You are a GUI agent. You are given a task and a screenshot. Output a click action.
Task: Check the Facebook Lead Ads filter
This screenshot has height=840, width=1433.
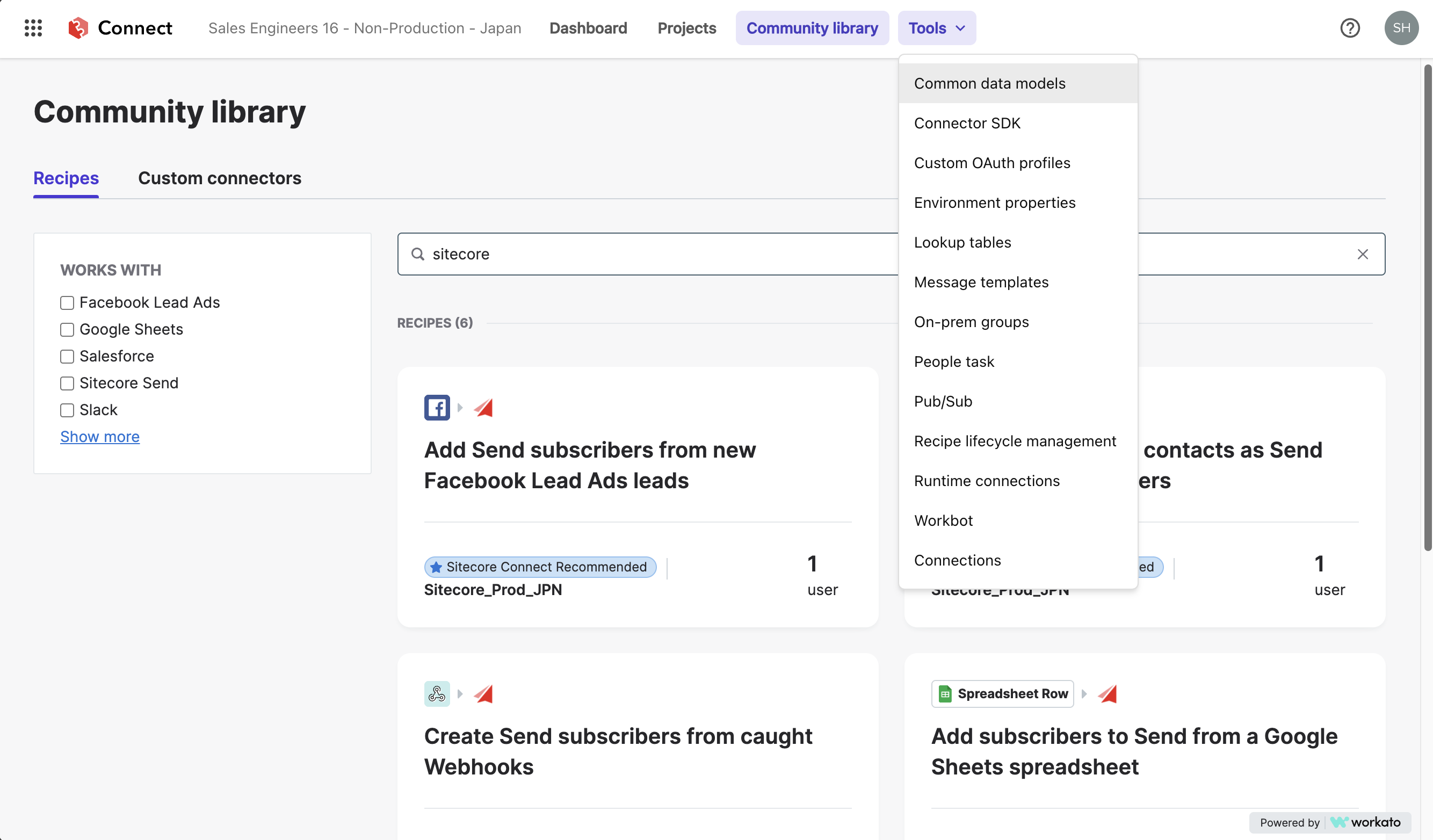pos(67,302)
